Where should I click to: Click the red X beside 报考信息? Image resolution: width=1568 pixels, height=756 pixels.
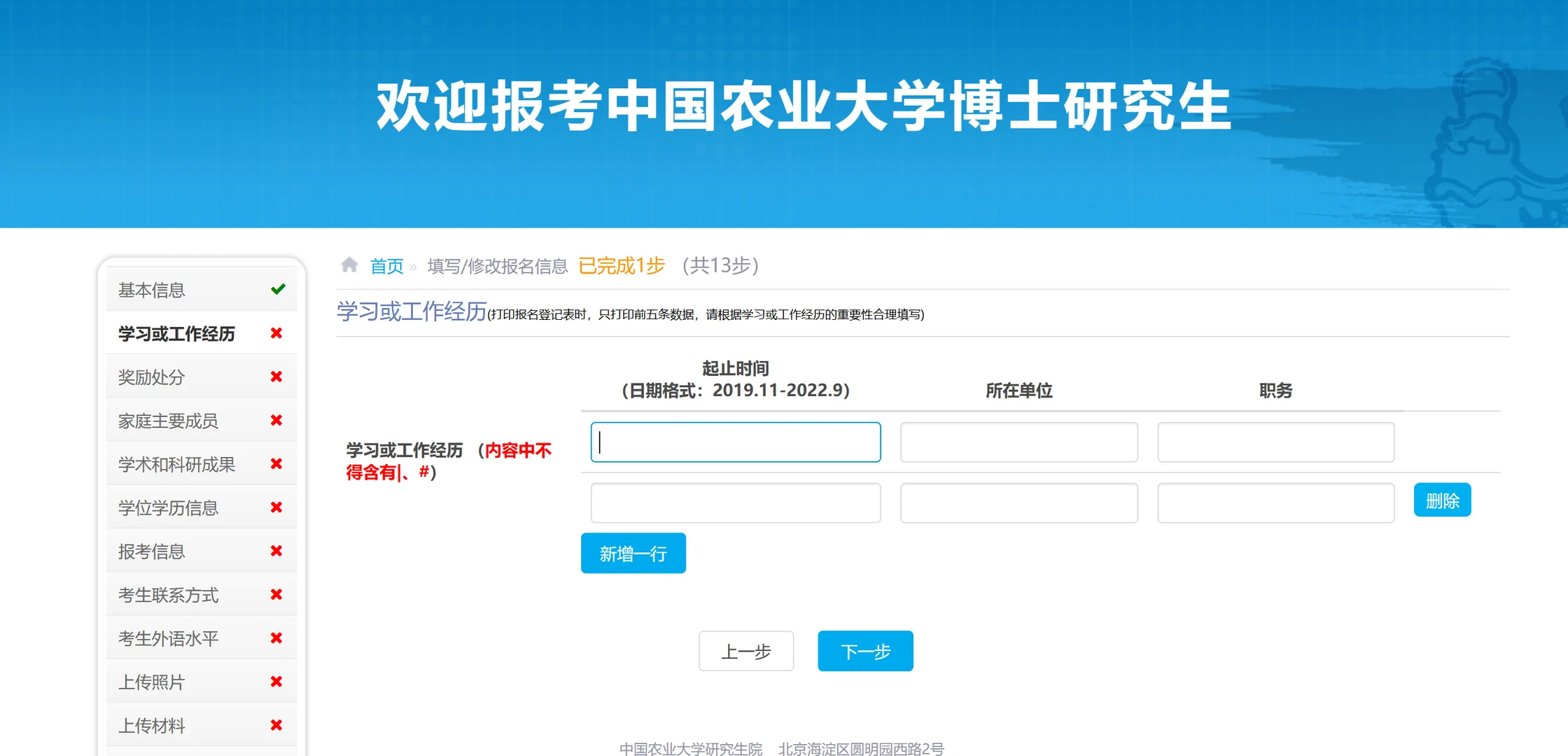tap(276, 551)
